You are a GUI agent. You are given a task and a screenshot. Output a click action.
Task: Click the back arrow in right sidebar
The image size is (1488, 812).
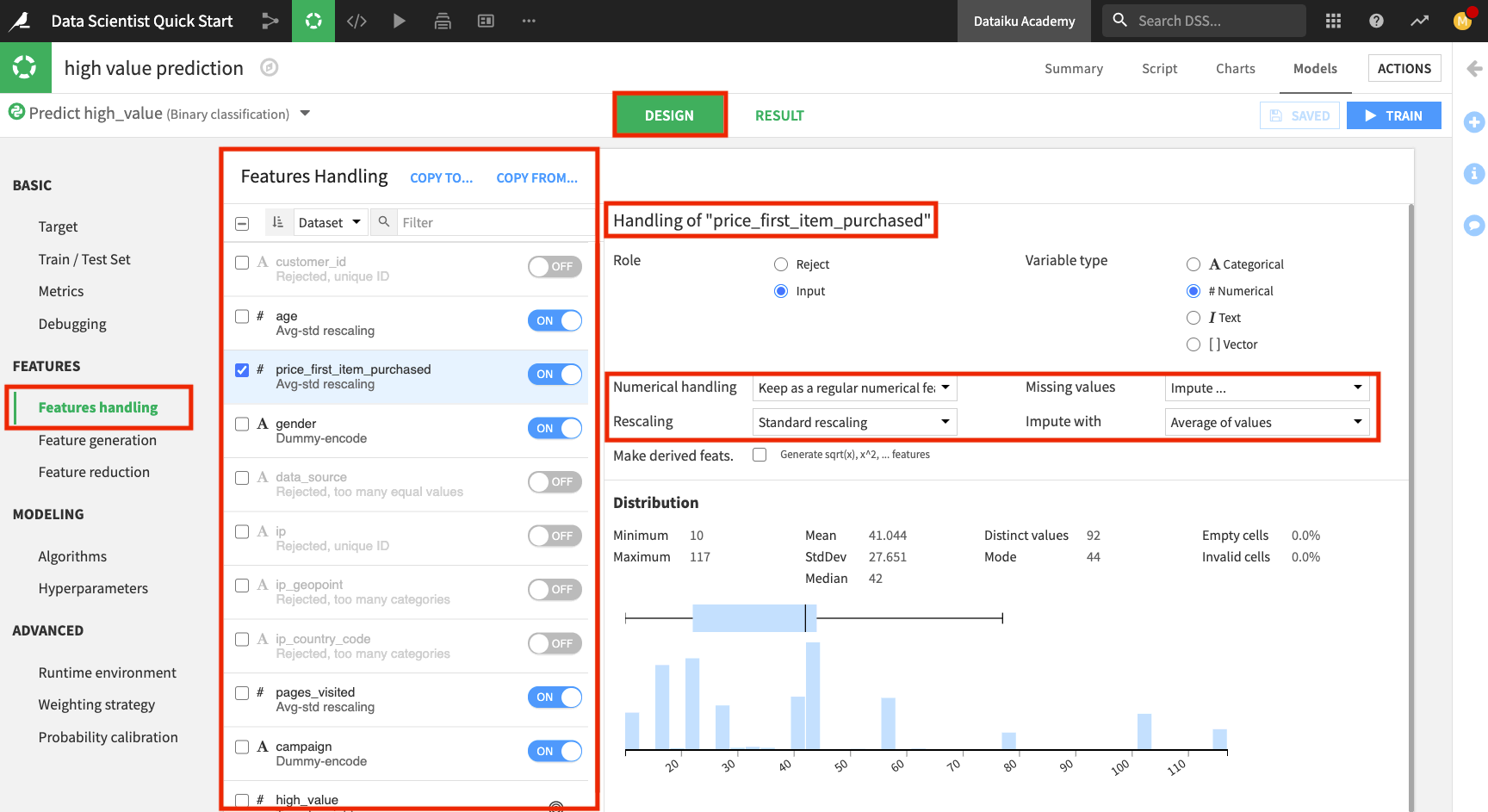tap(1474, 68)
